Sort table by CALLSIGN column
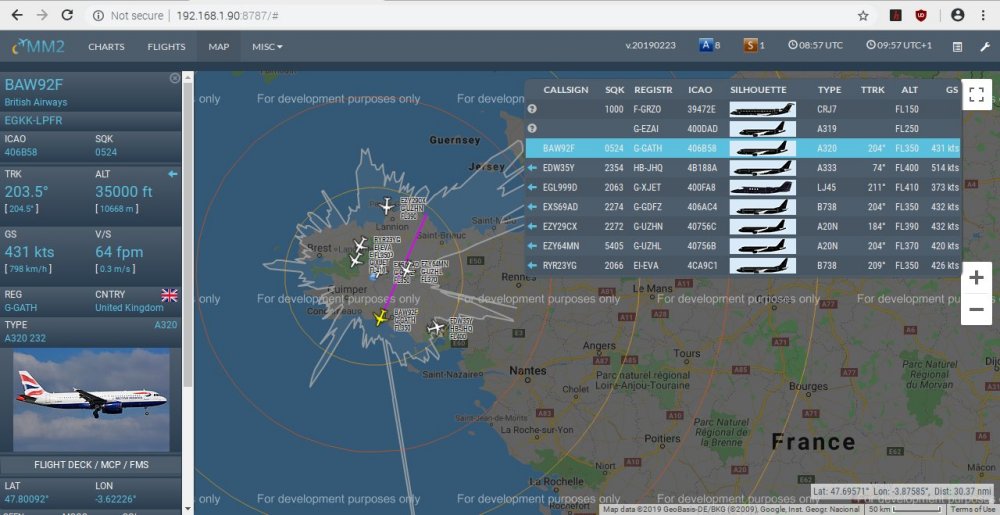This screenshot has height=515, width=1000. coord(566,90)
